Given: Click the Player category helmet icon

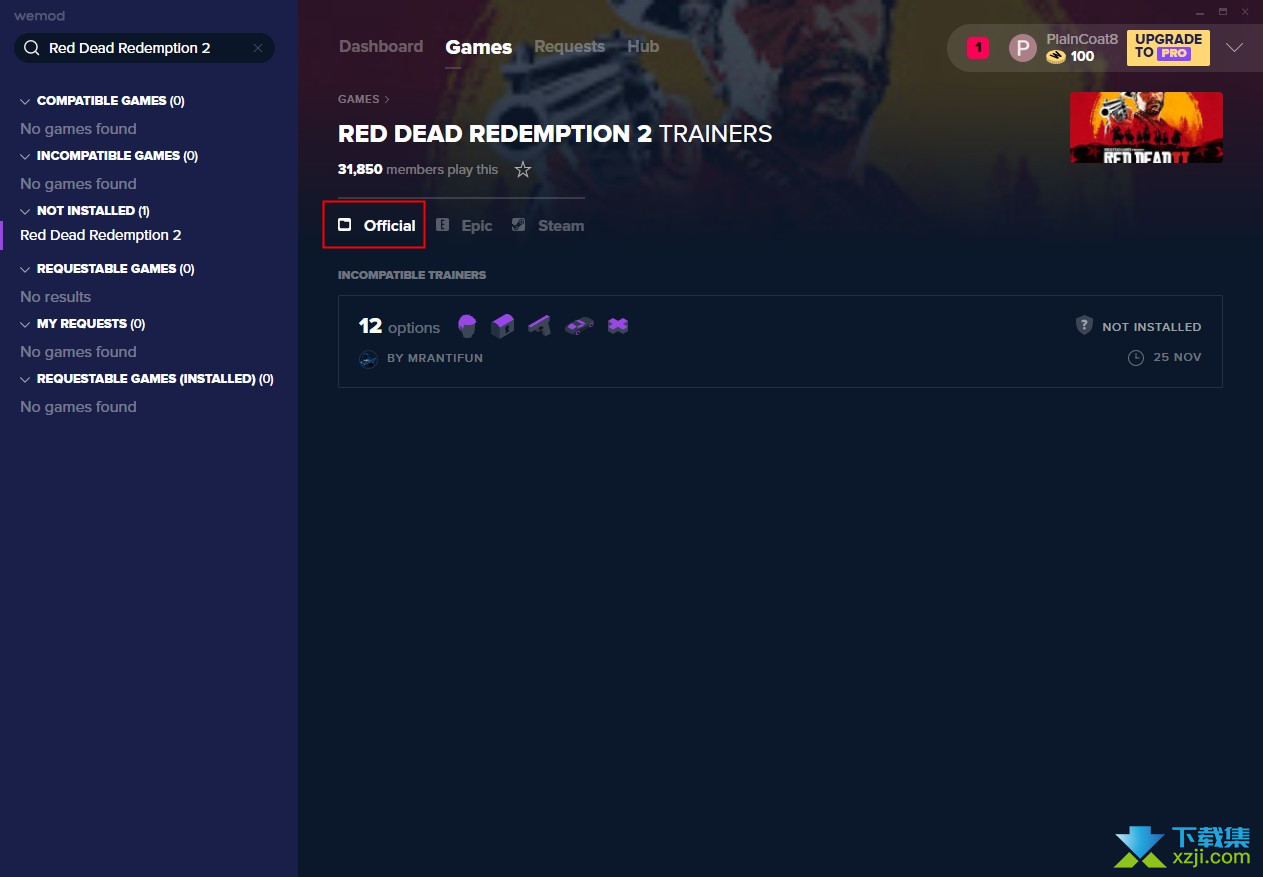Looking at the screenshot, I should pyautogui.click(x=467, y=326).
